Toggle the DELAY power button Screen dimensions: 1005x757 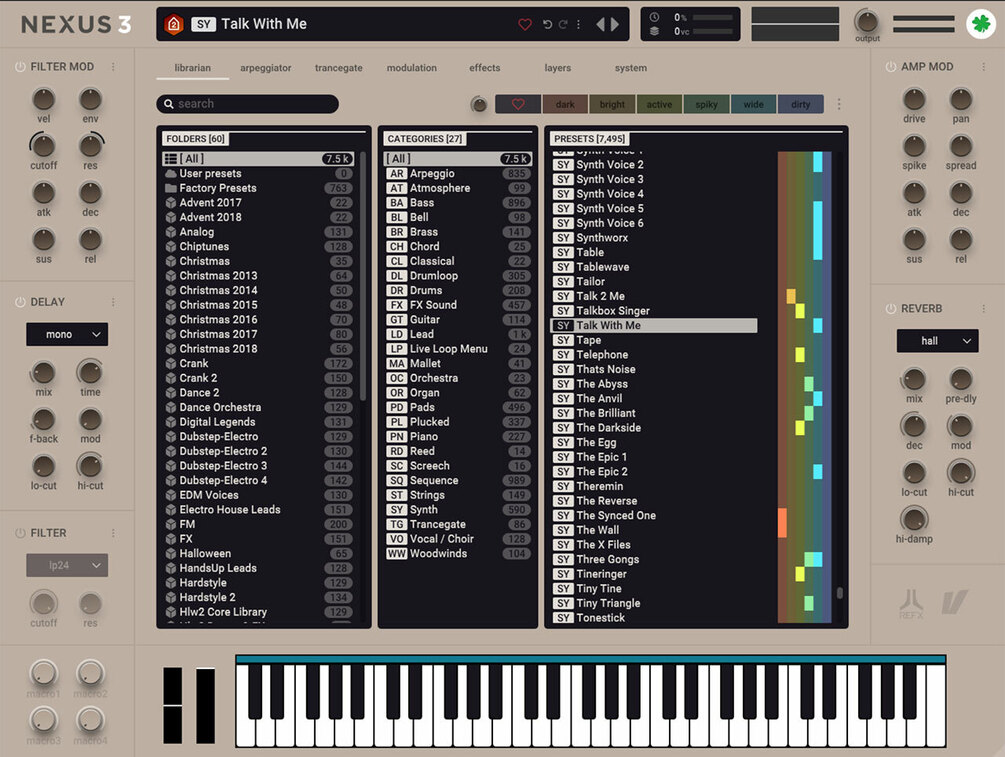[x=20, y=302]
